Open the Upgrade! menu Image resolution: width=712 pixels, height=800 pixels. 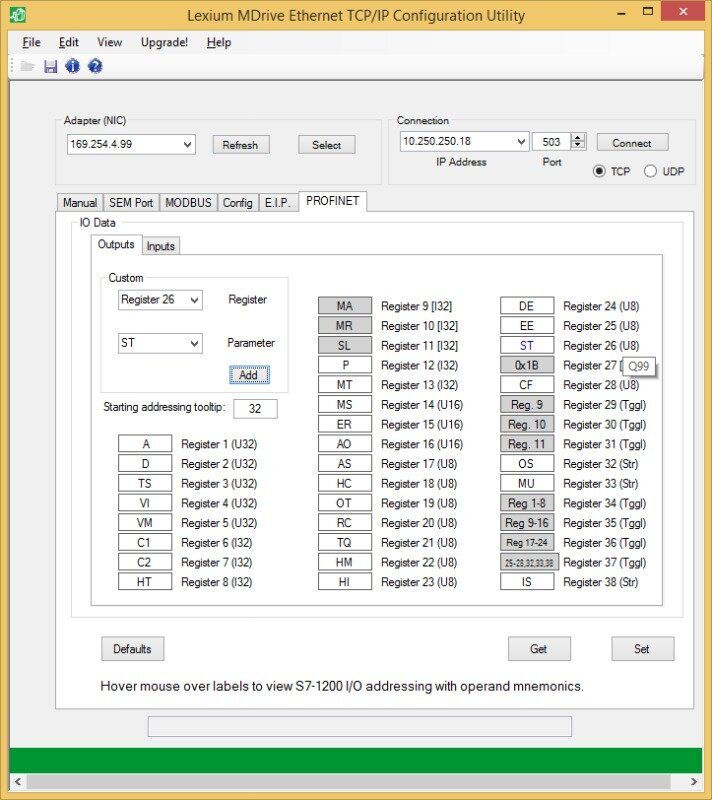tap(164, 42)
